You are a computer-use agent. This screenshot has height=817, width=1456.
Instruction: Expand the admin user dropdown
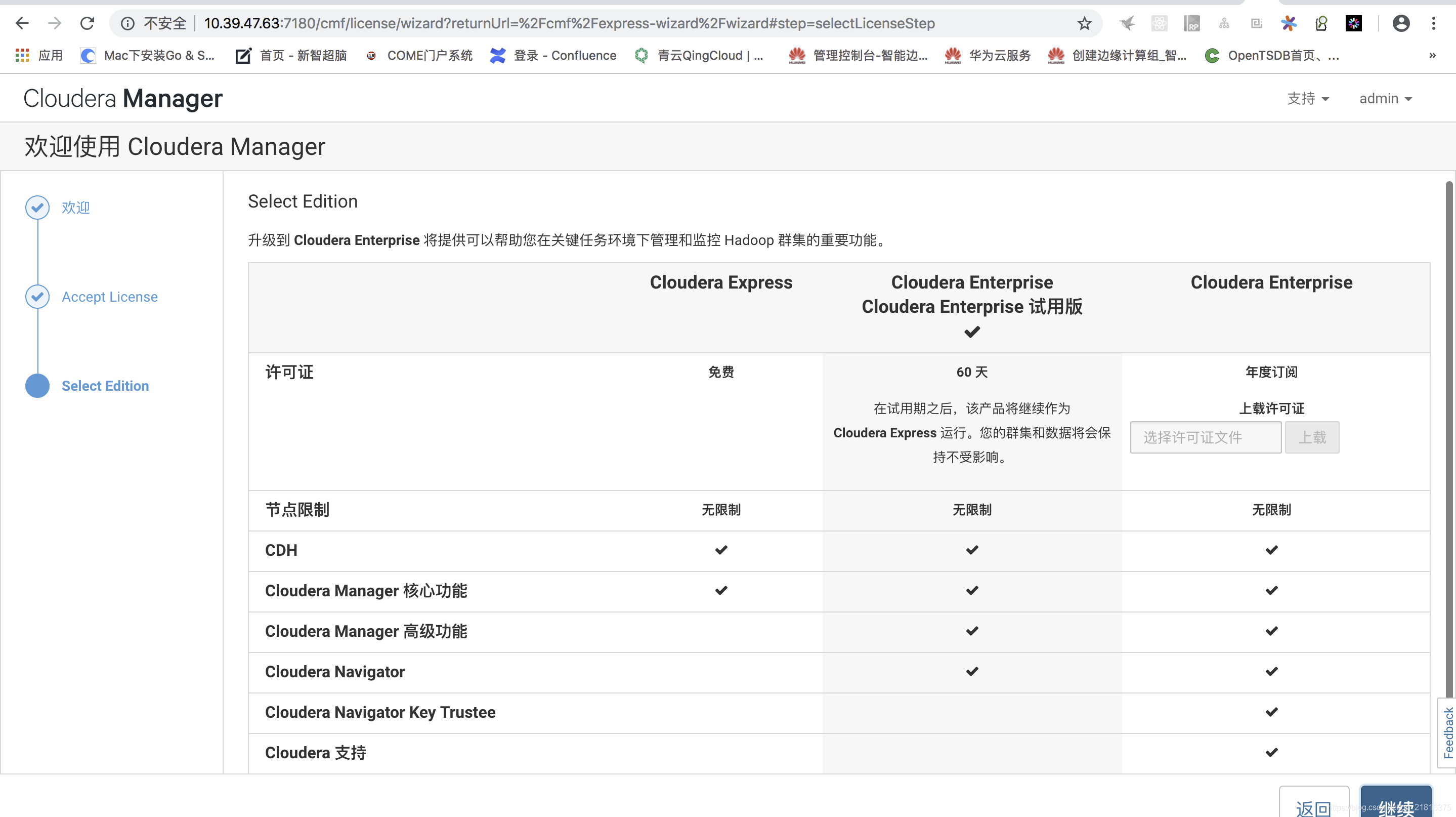[x=1385, y=98]
